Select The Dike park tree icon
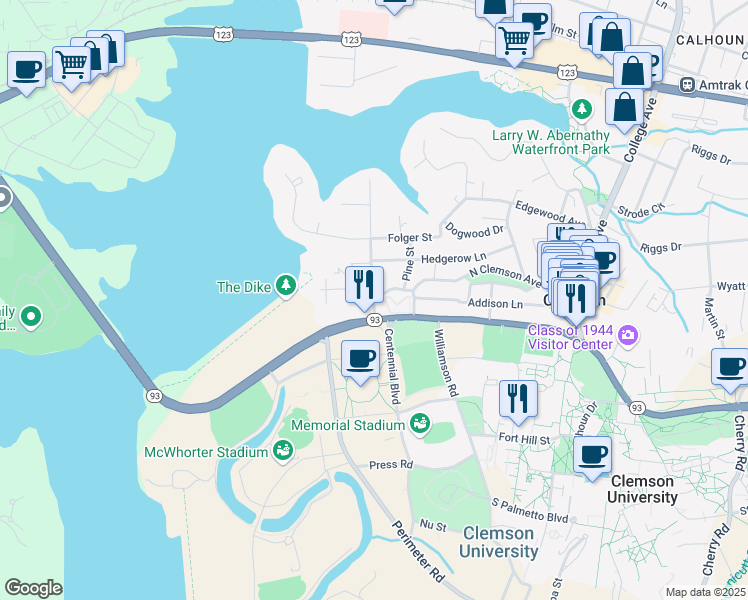The height and width of the screenshot is (600, 748). pyautogui.click(x=286, y=286)
